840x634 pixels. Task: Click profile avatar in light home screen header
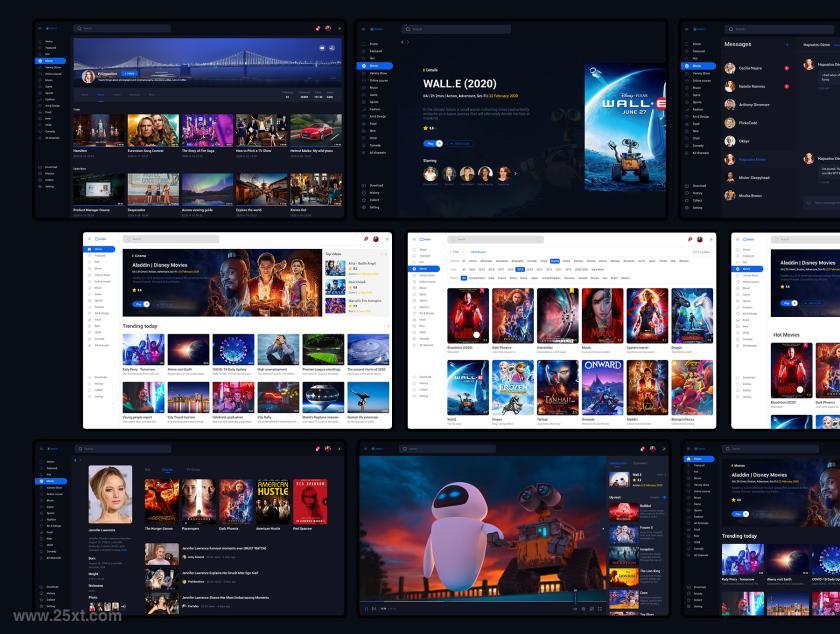pos(376,239)
